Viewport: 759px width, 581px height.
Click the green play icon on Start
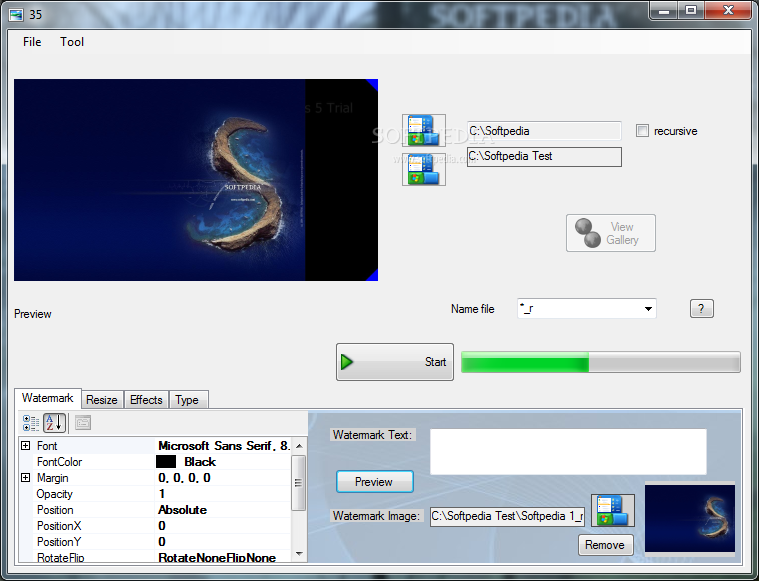(x=347, y=362)
